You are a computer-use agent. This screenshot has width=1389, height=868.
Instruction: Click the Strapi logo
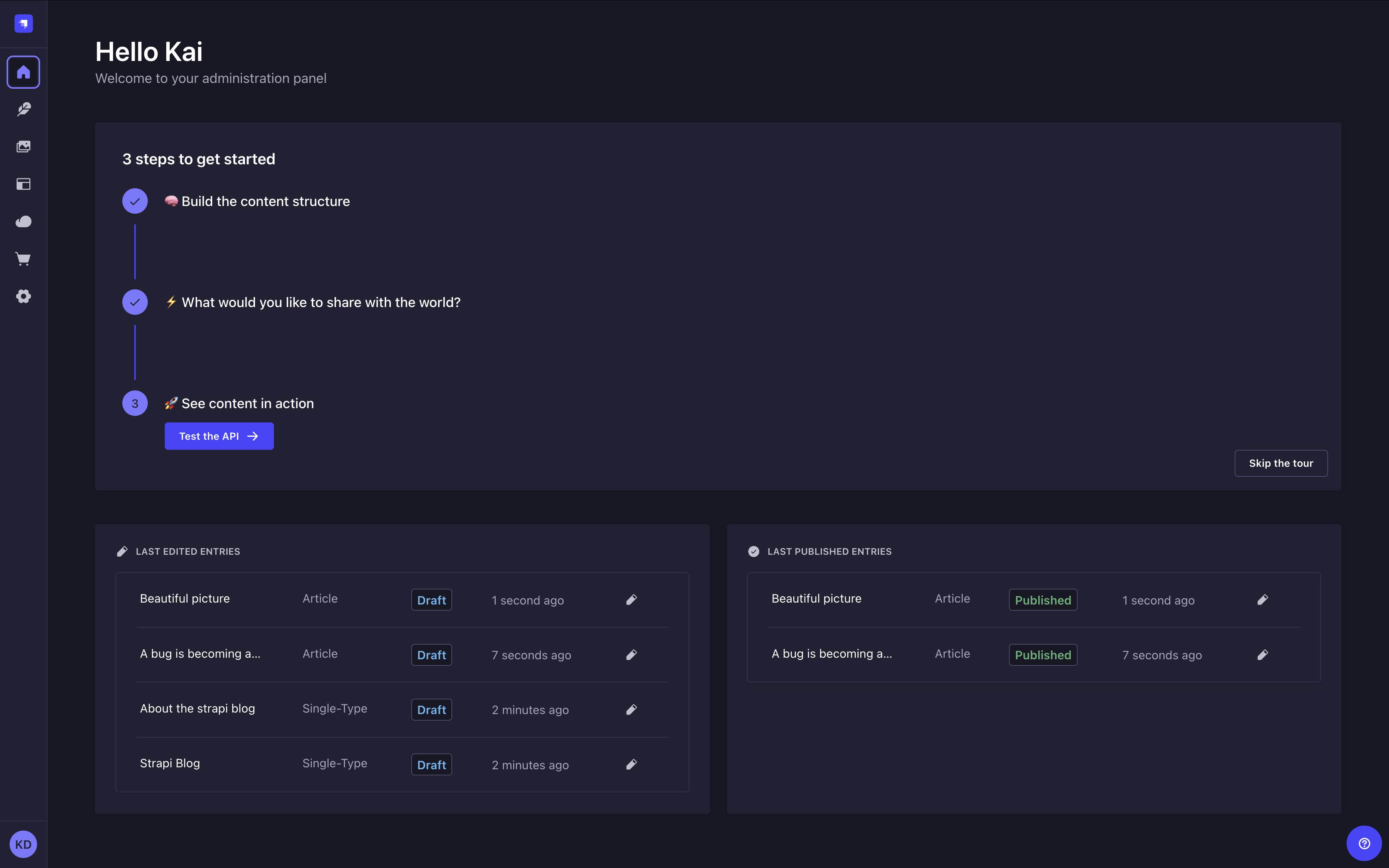(23, 24)
